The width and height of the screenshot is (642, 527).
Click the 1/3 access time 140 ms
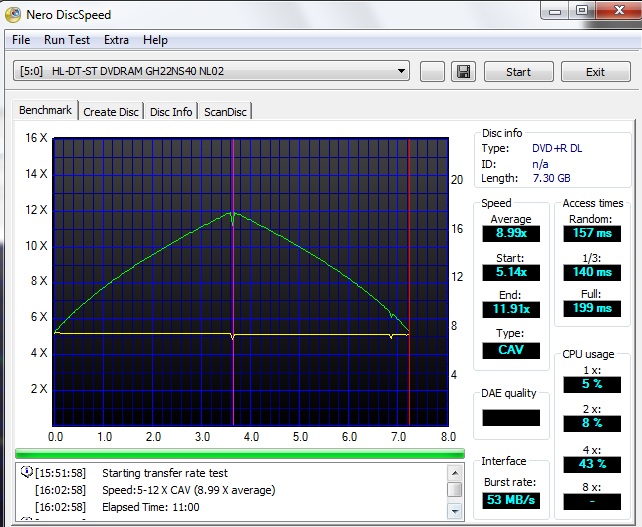[x=592, y=272]
